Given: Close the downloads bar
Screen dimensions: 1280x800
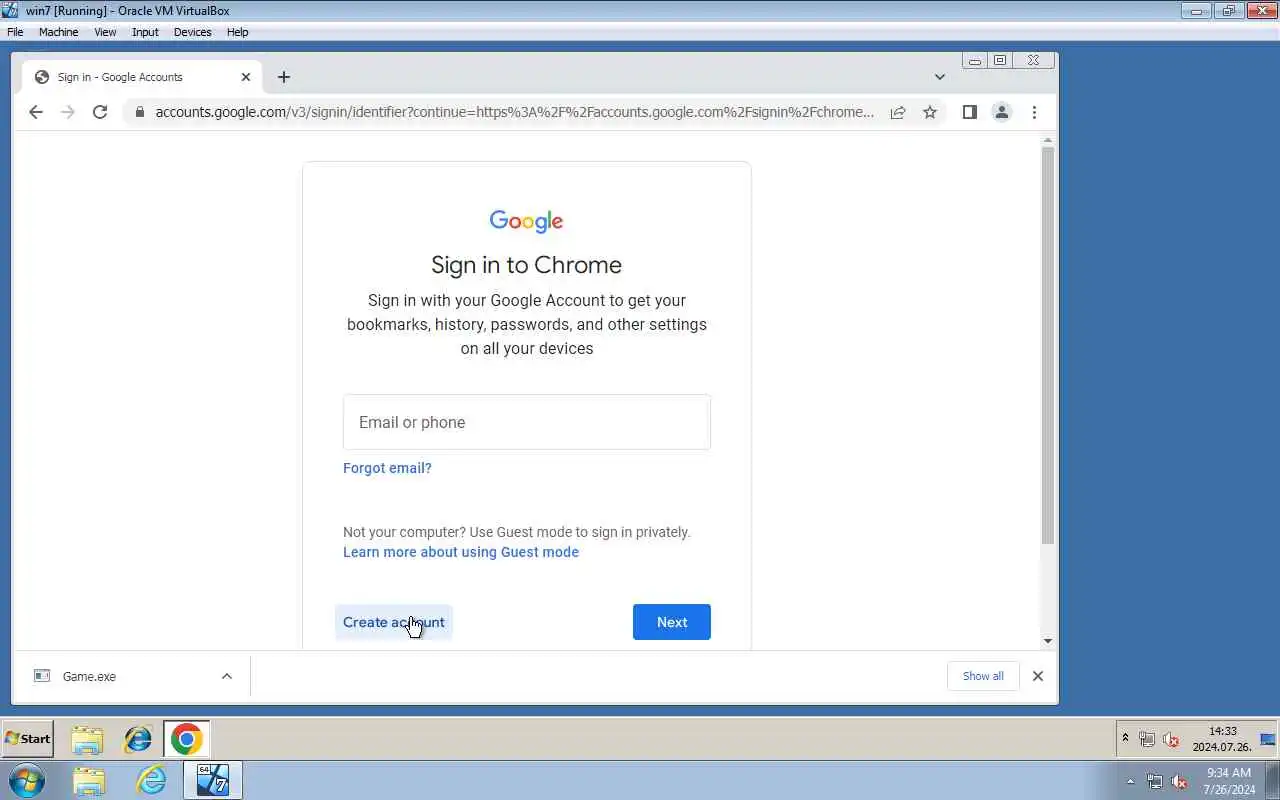Looking at the screenshot, I should 1038,676.
